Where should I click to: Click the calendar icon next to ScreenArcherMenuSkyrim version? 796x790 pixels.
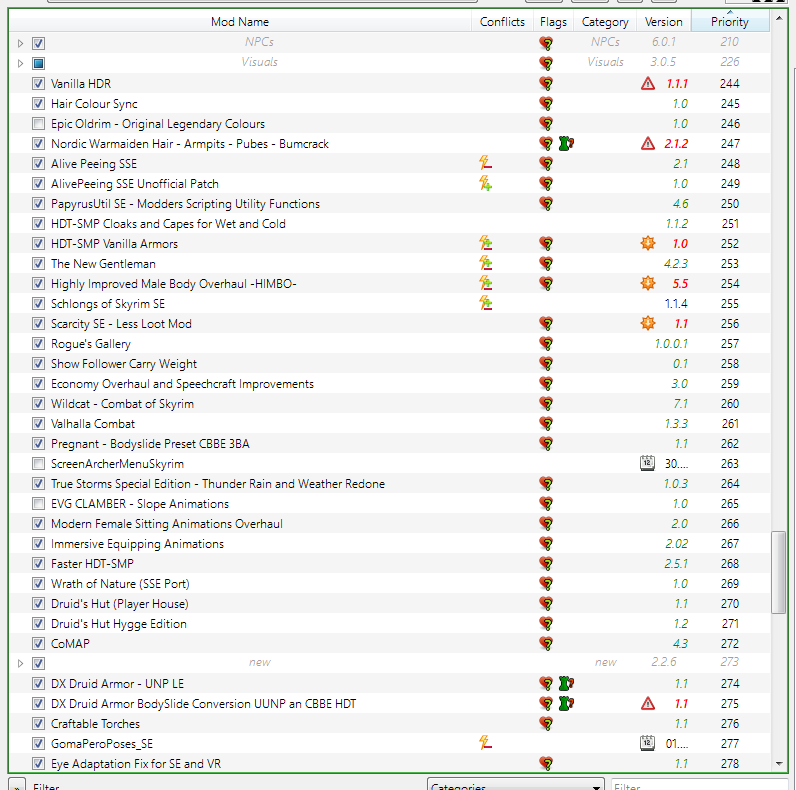coord(647,464)
